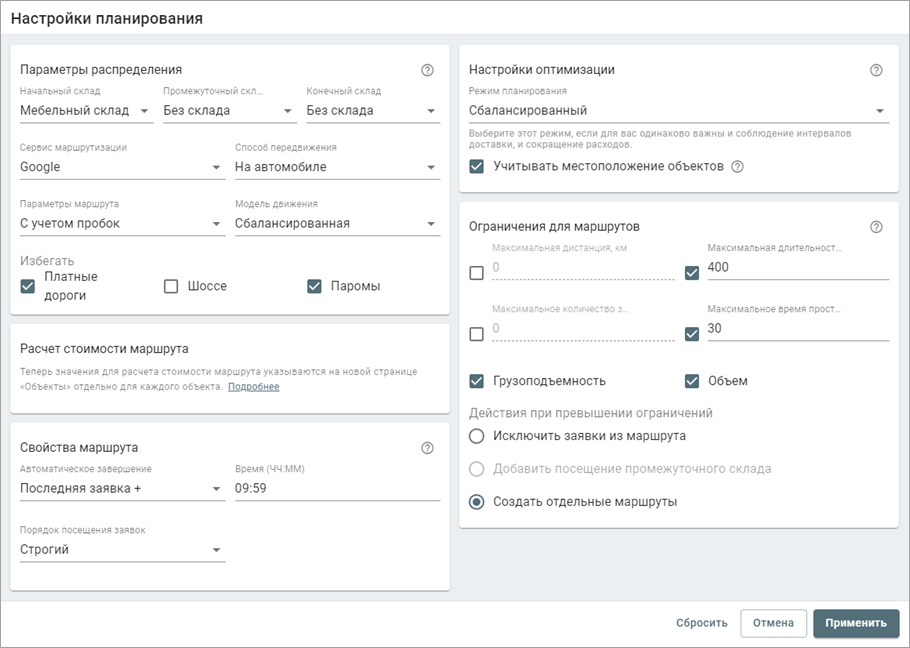Open help for Параметры распределения panel

[428, 70]
